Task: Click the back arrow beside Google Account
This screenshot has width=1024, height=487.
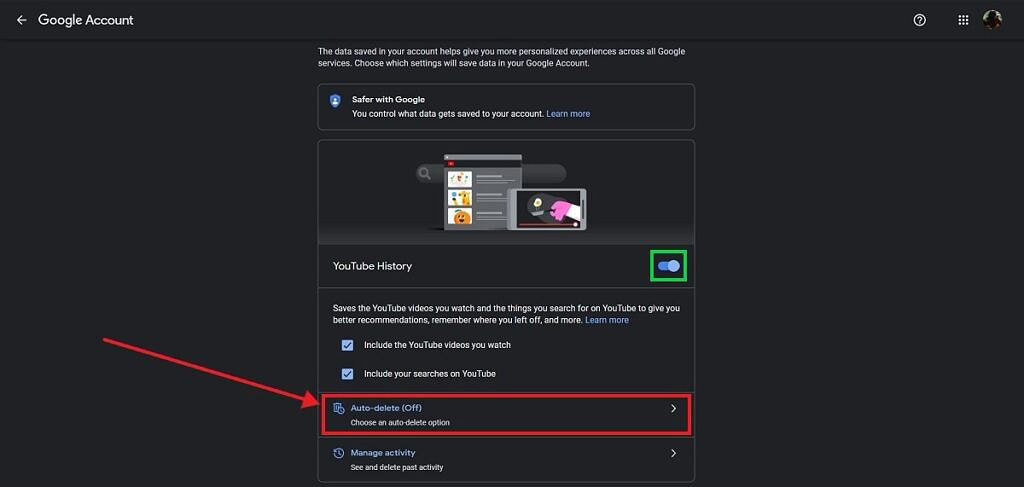Action: coord(22,20)
